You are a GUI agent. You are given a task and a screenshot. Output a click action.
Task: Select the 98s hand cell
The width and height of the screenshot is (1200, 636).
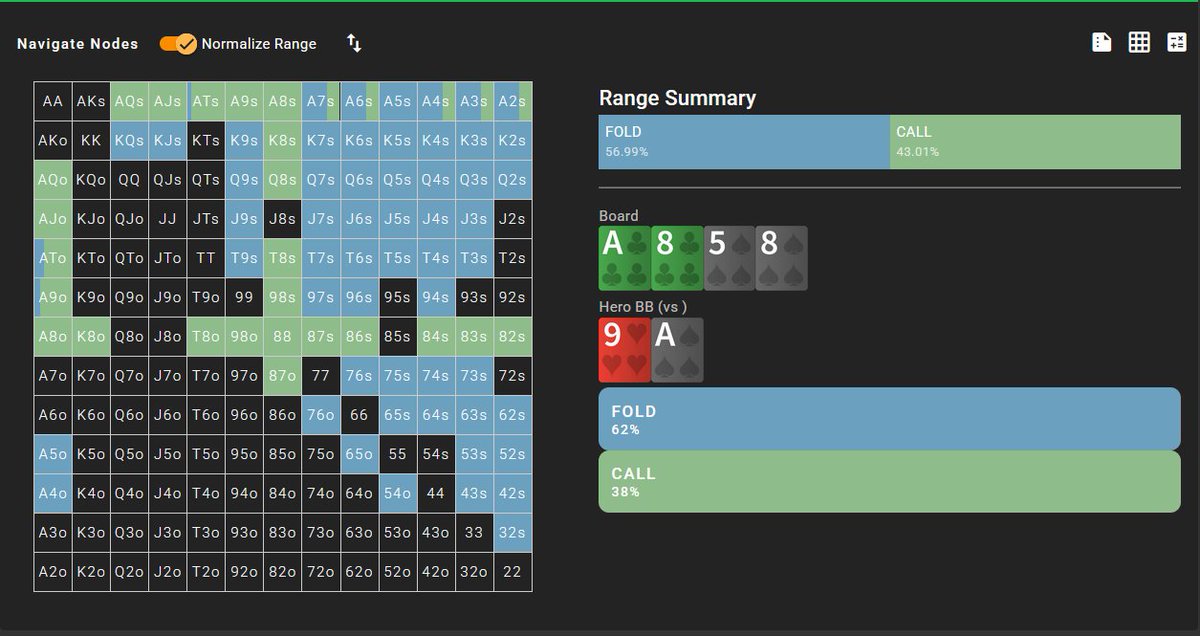pyautogui.click(x=283, y=297)
